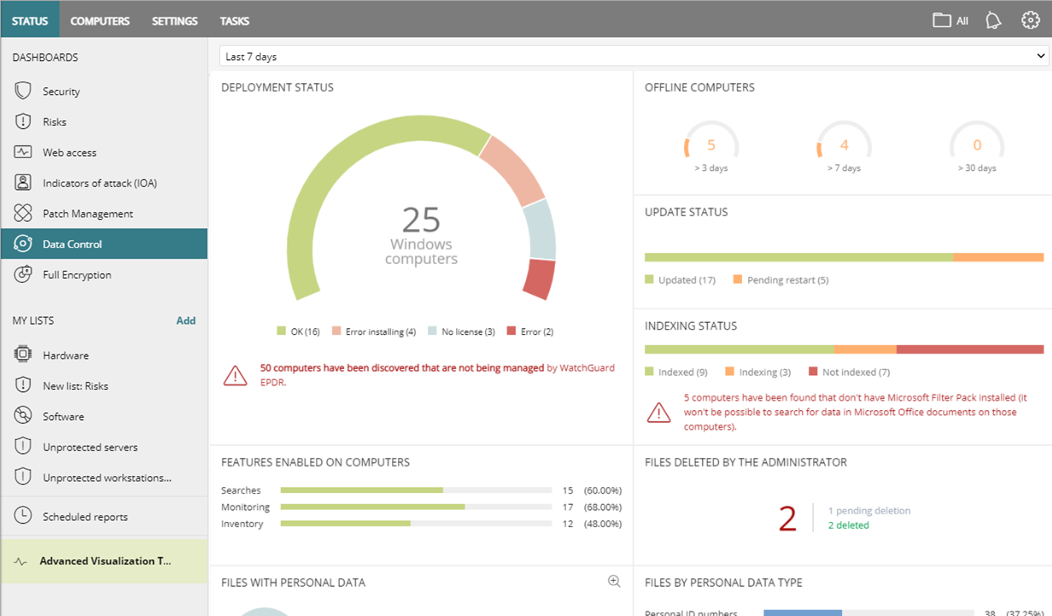Open the All computers group selector
Screen dimensions: 1052x616
point(948,19)
